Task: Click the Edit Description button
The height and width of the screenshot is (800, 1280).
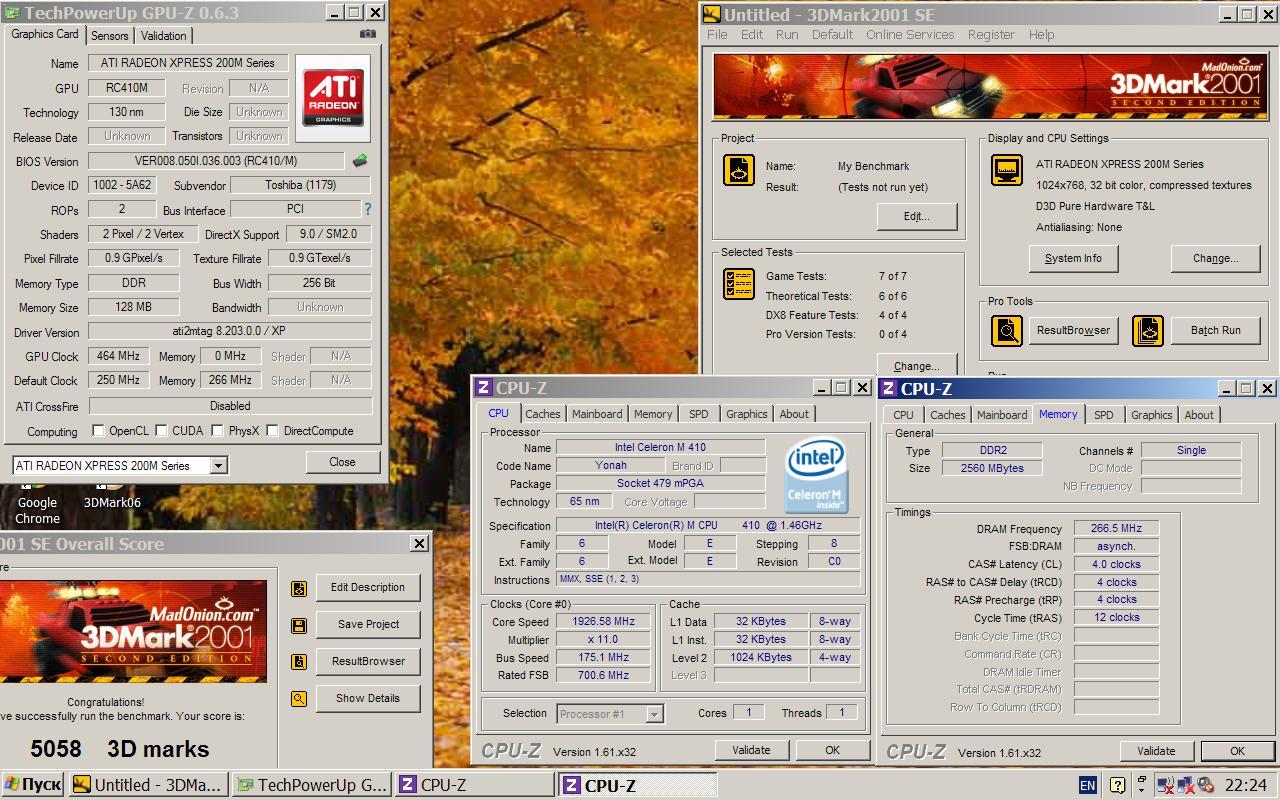Action: coord(368,587)
